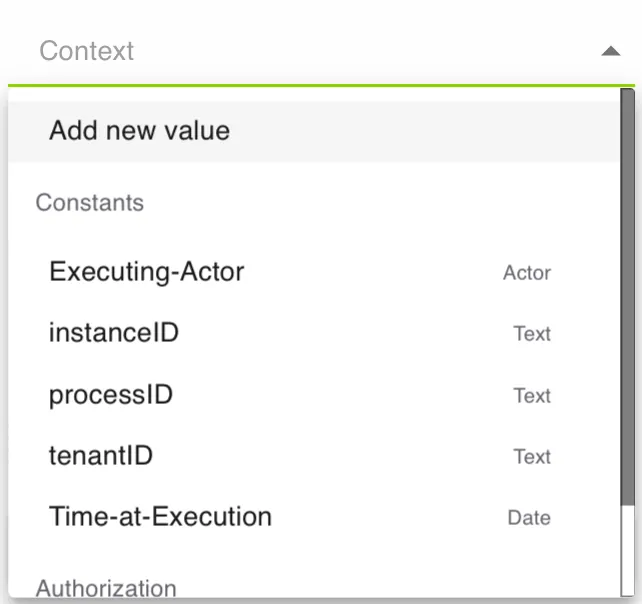Click the Constants section header
642x604 pixels.
coord(90,202)
